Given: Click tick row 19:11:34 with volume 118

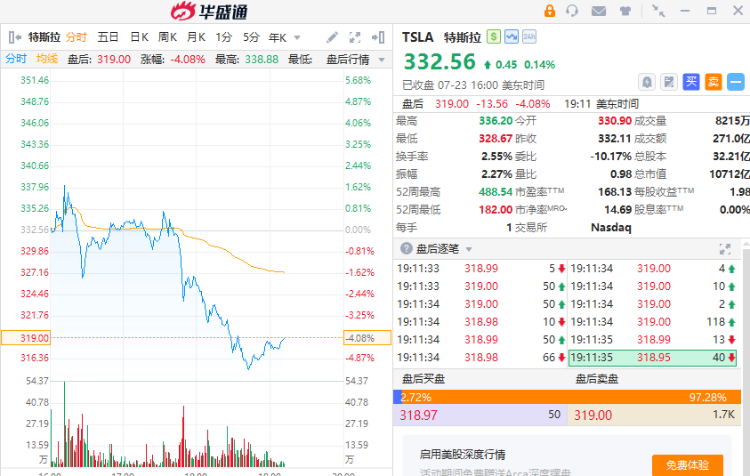Looking at the screenshot, I should coord(652,322).
